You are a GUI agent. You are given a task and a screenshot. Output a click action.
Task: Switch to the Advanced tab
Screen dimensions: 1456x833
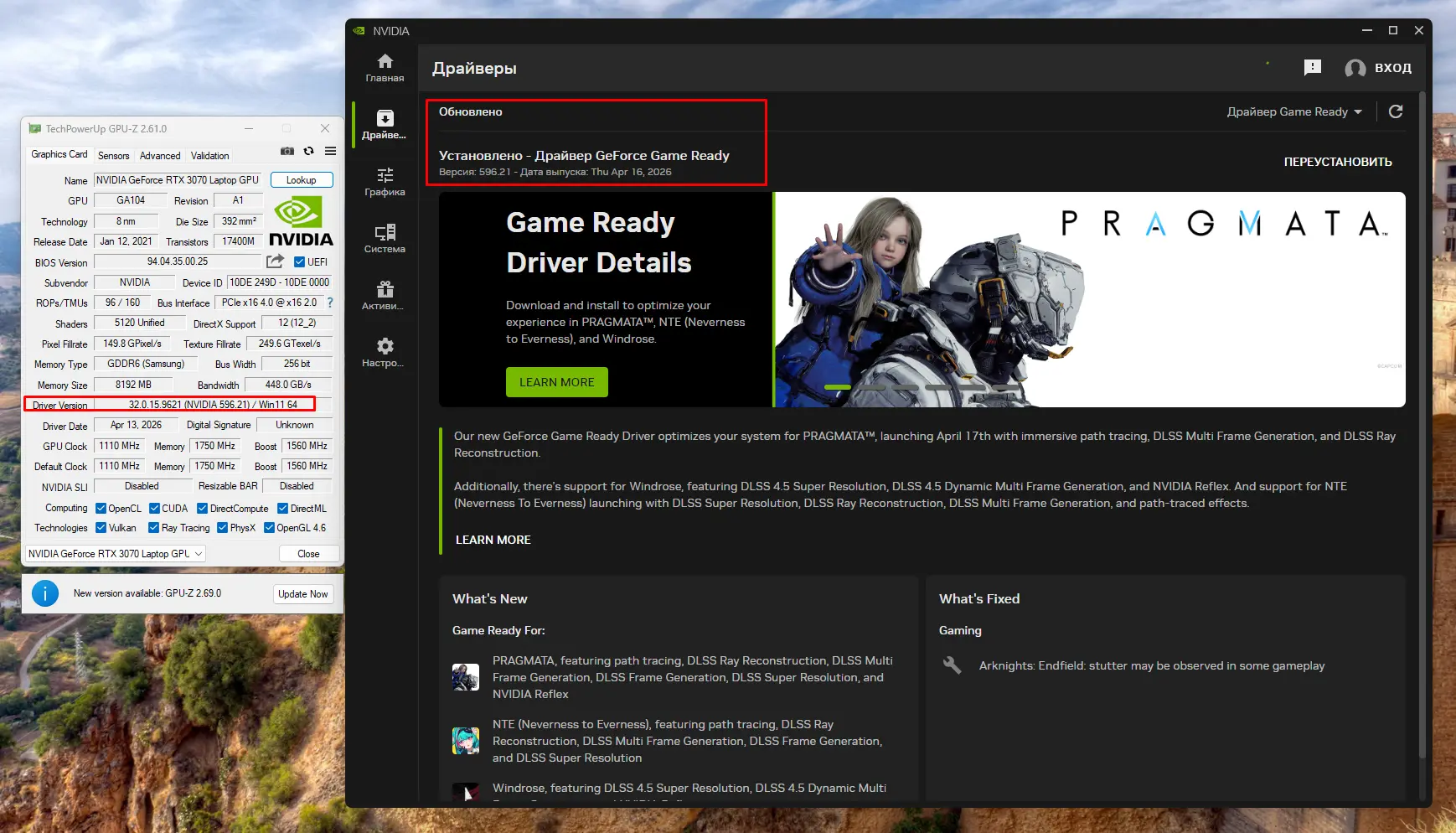[x=160, y=156]
